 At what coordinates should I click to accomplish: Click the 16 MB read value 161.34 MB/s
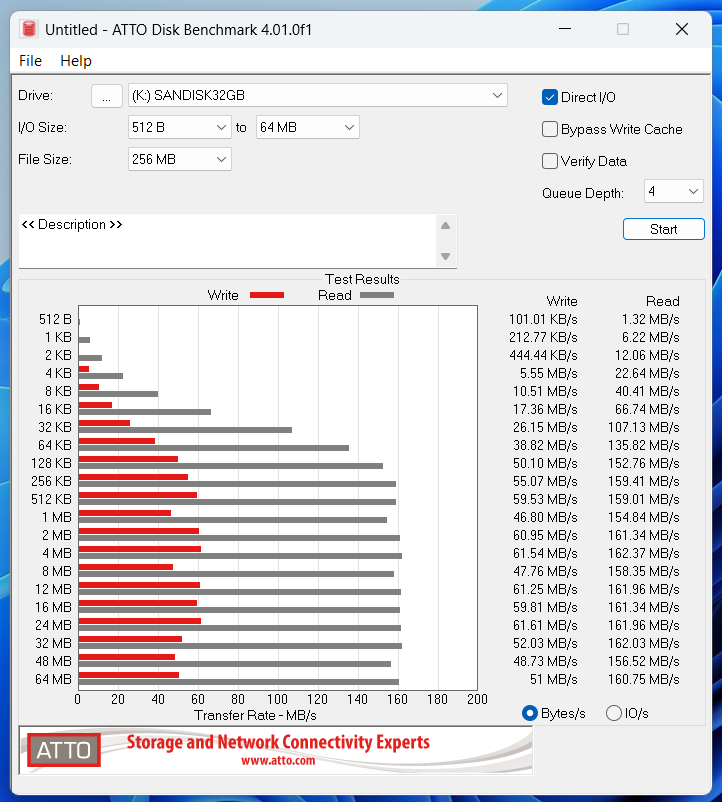tap(643, 608)
